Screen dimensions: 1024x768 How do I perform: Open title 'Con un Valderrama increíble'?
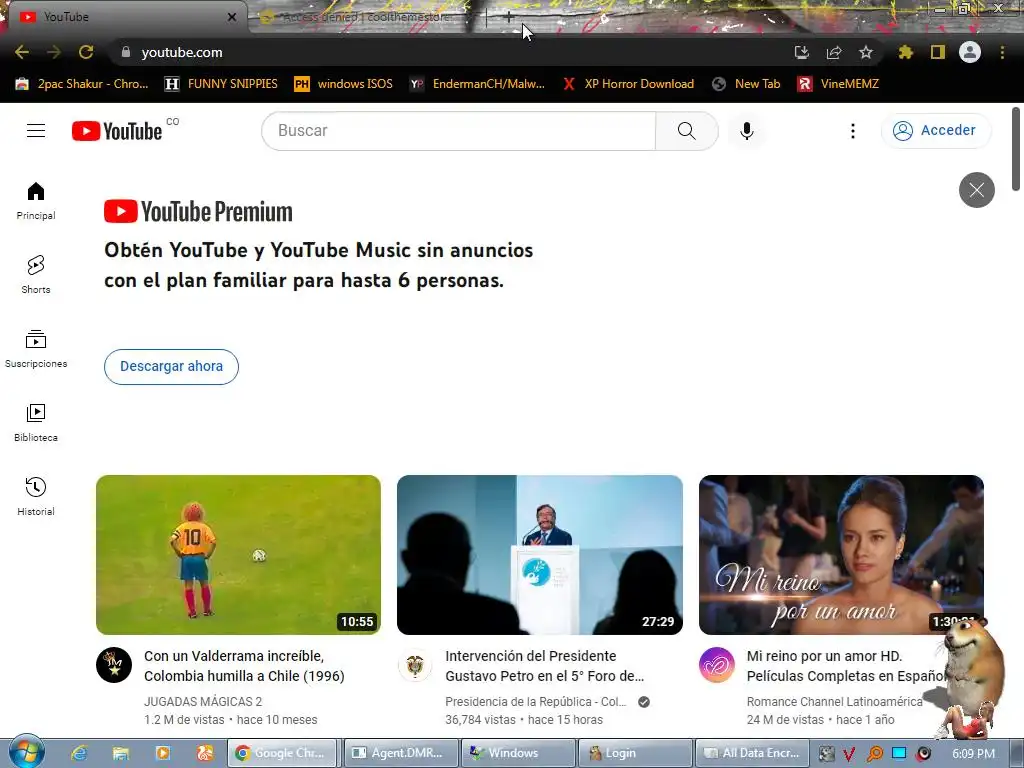point(244,665)
